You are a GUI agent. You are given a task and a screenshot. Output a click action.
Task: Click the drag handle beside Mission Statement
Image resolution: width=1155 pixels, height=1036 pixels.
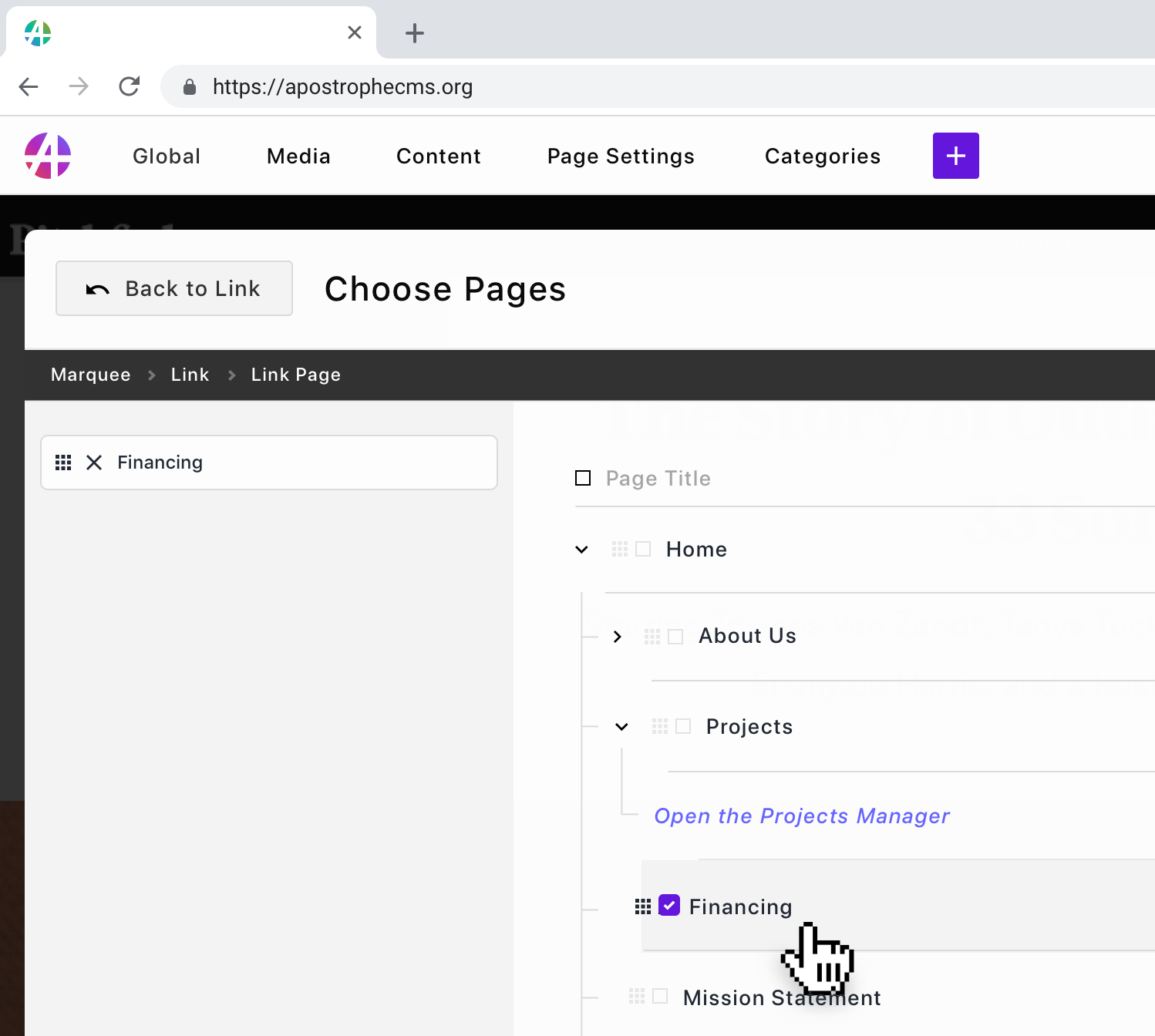pos(635,996)
